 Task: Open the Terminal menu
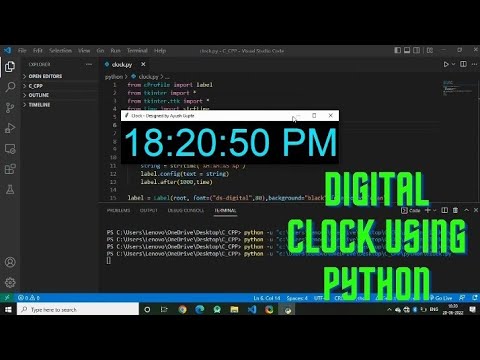[x=137, y=51]
